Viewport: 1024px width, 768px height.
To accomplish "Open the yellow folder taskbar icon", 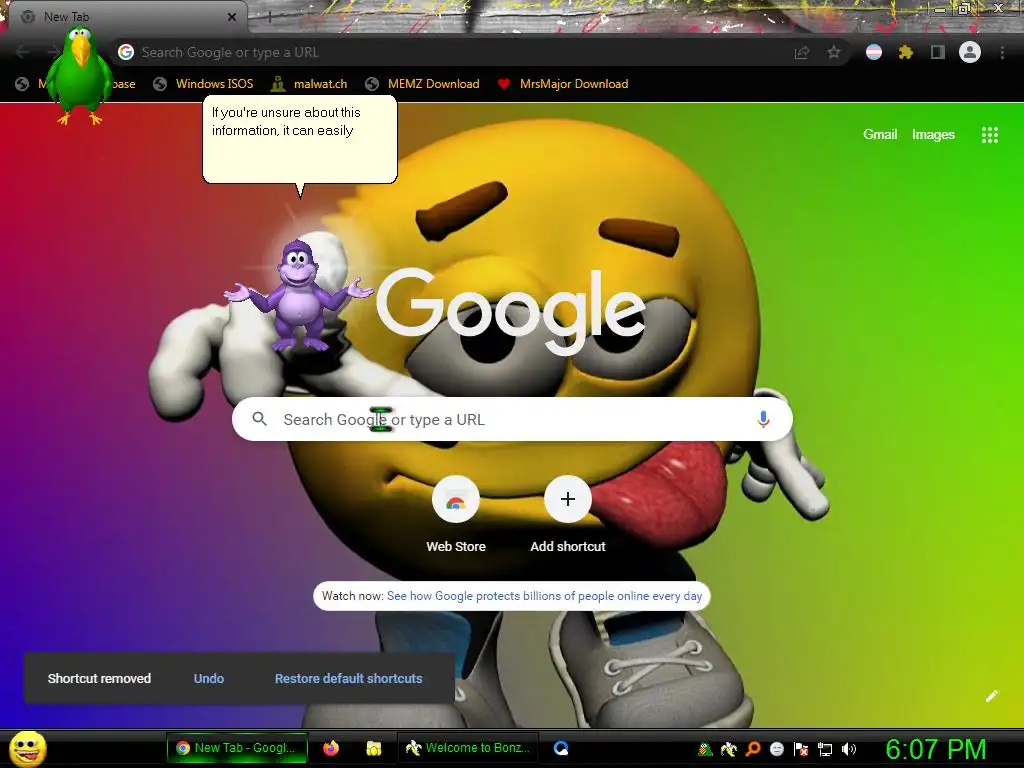I will 374,748.
